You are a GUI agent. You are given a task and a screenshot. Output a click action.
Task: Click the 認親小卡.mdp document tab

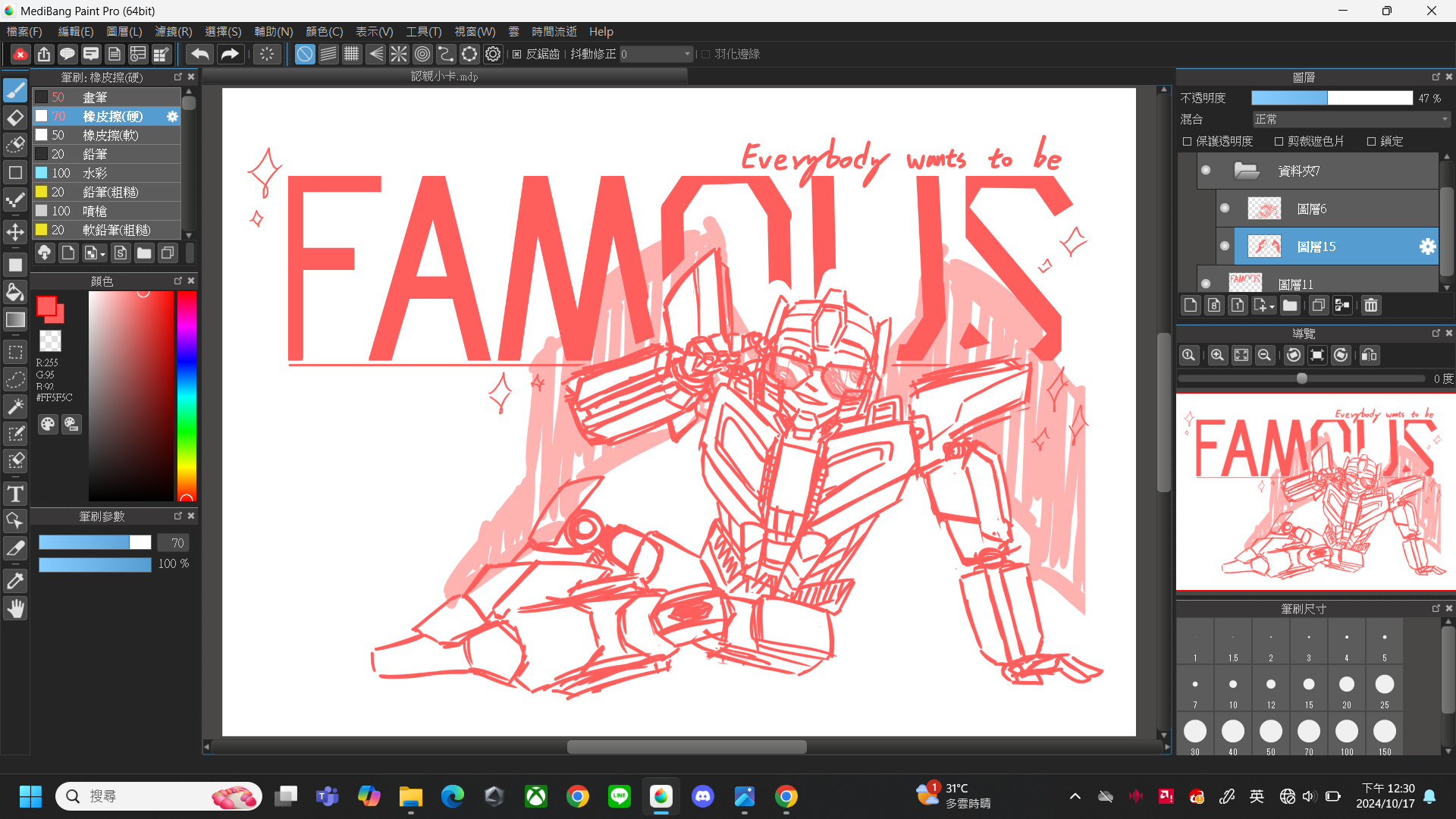(x=444, y=77)
